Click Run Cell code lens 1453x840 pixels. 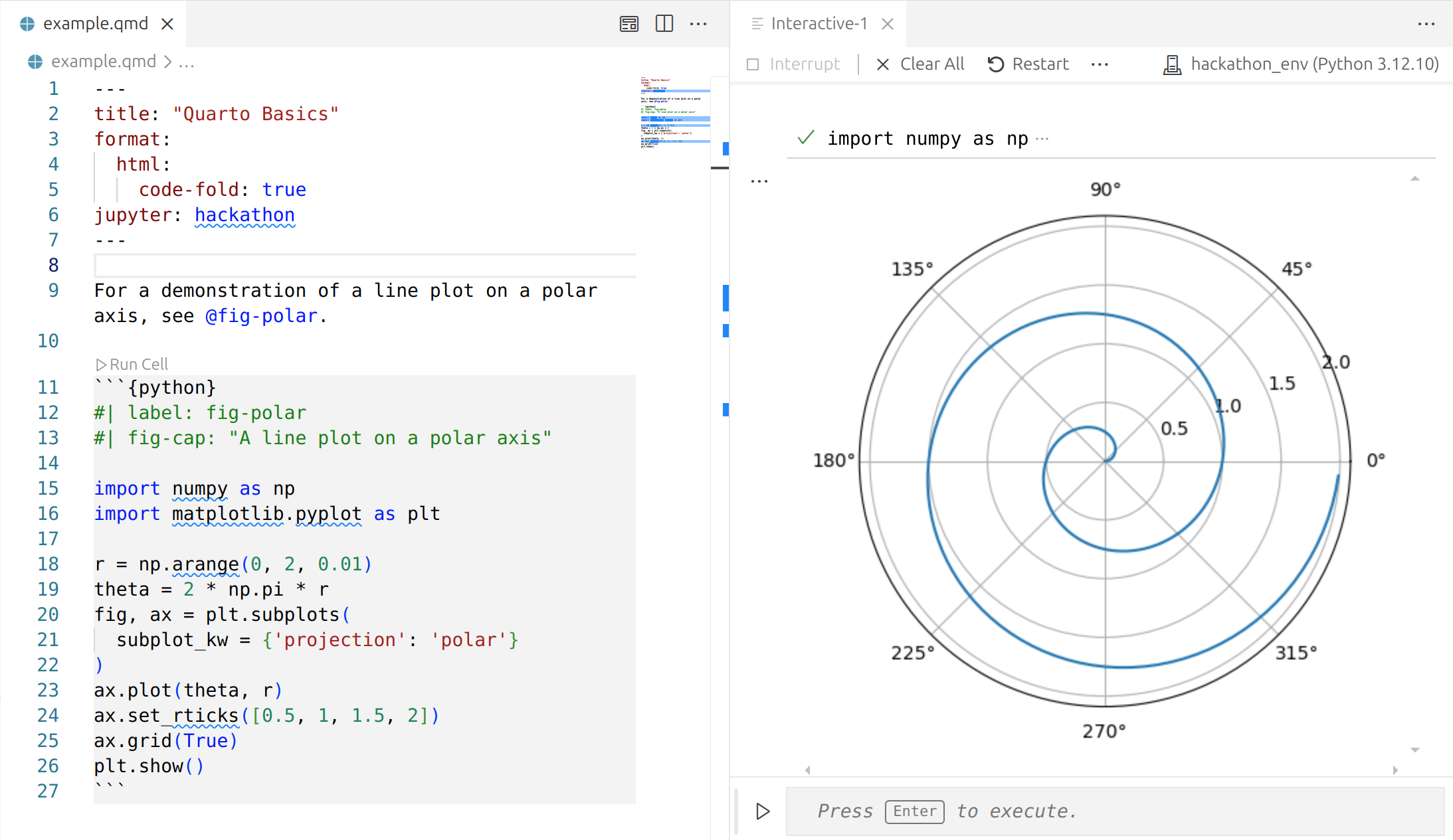coord(132,365)
